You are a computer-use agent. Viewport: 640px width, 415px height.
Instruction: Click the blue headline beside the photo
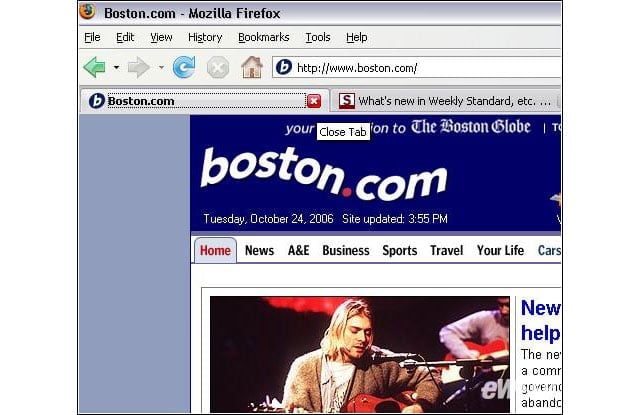click(x=540, y=320)
